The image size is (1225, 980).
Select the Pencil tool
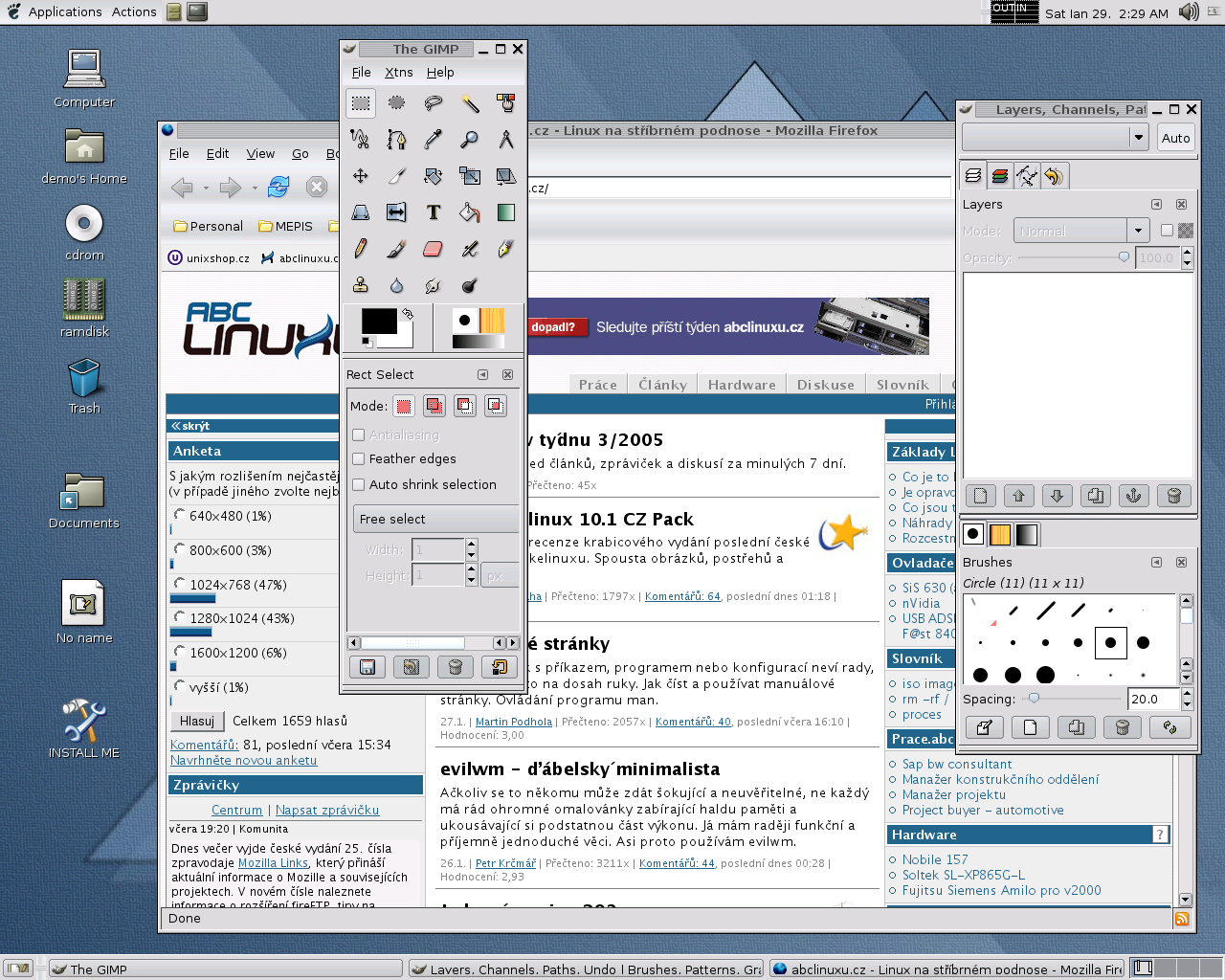(361, 249)
